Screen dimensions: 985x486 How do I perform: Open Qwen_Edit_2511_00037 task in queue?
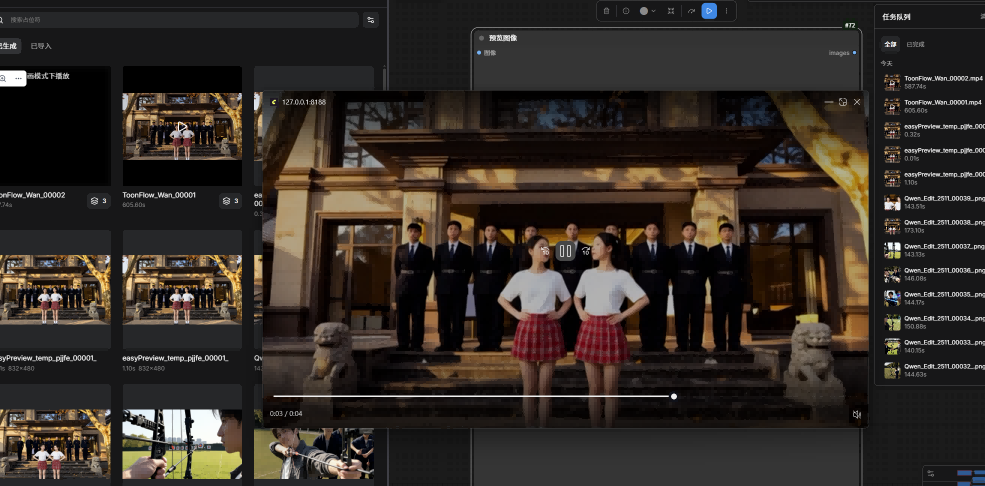point(933,250)
